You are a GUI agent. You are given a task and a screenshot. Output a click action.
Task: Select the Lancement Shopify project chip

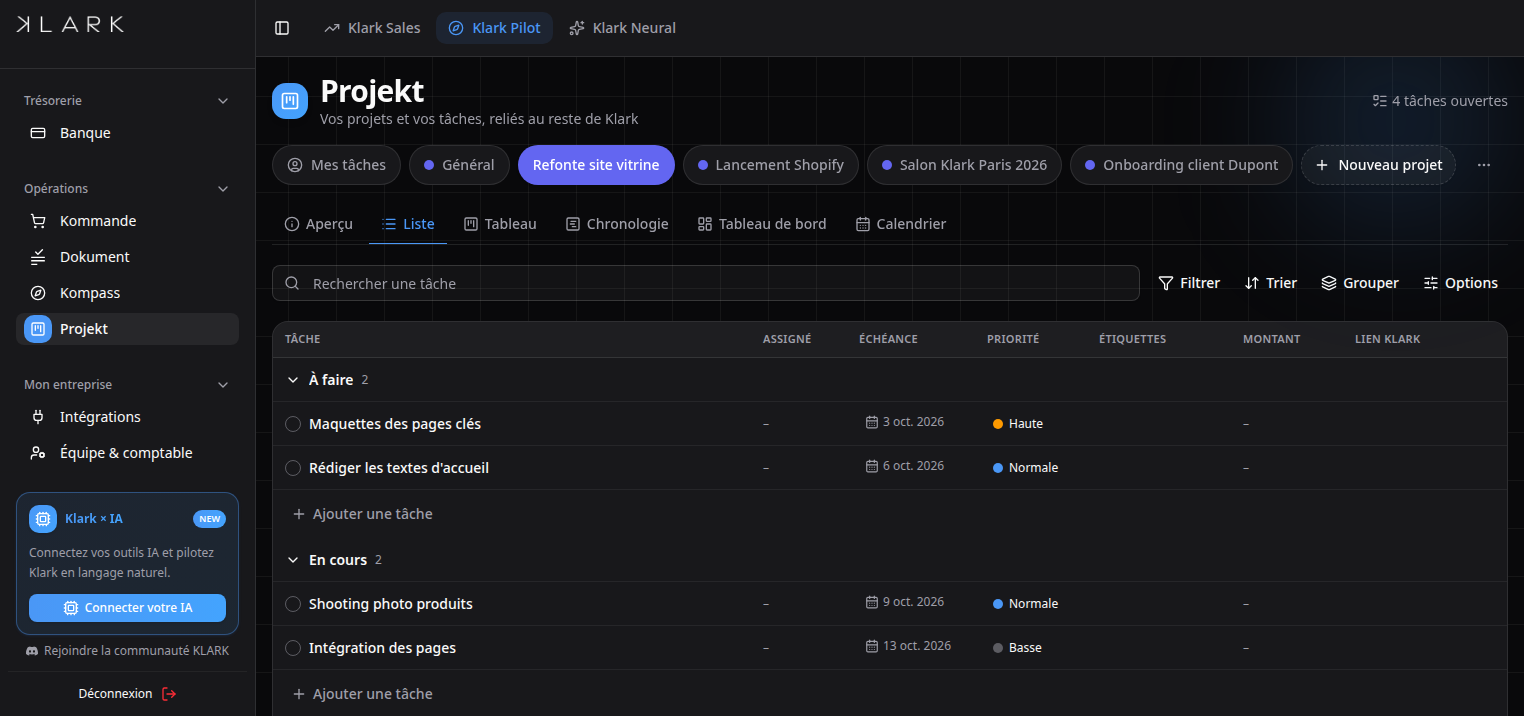(x=771, y=165)
